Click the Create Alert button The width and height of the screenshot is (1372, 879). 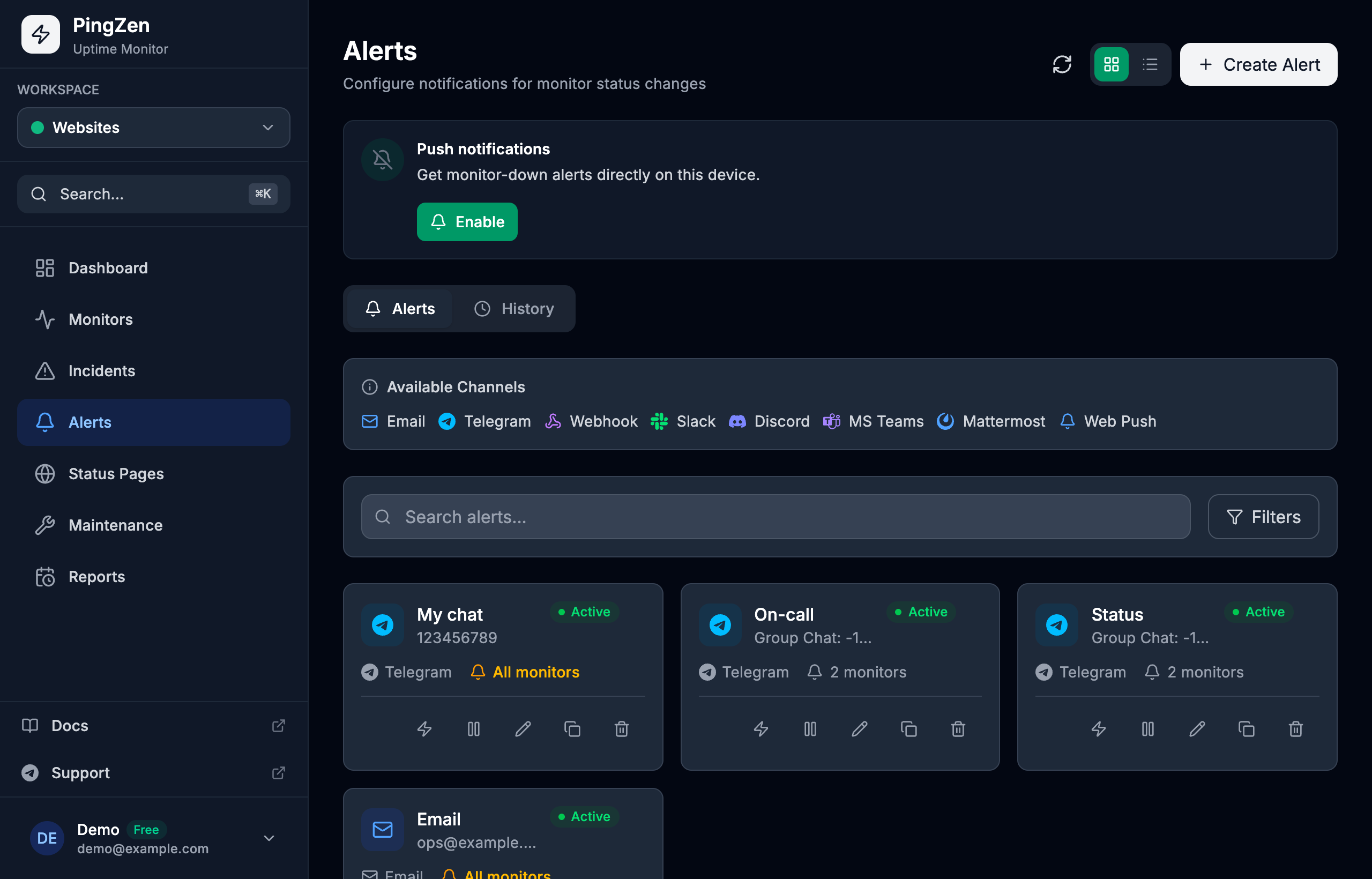point(1258,64)
